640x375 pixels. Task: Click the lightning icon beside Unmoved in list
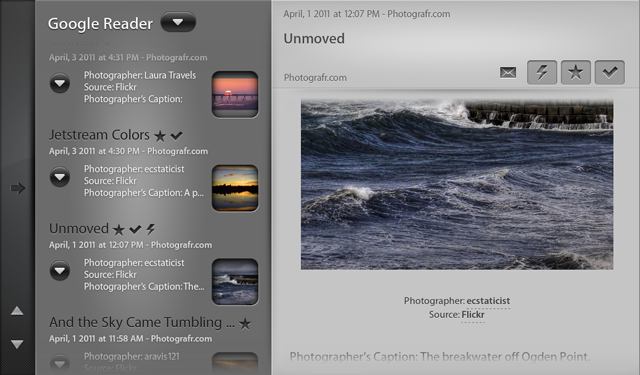(151, 229)
